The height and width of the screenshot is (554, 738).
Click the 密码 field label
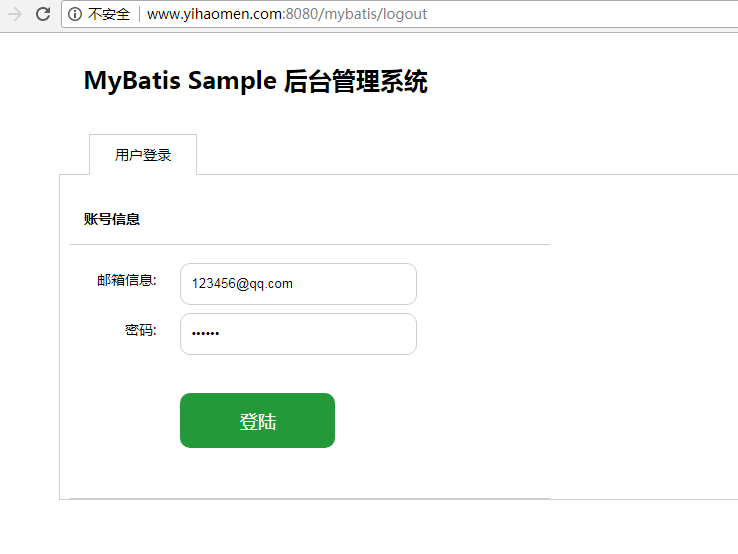(x=141, y=330)
